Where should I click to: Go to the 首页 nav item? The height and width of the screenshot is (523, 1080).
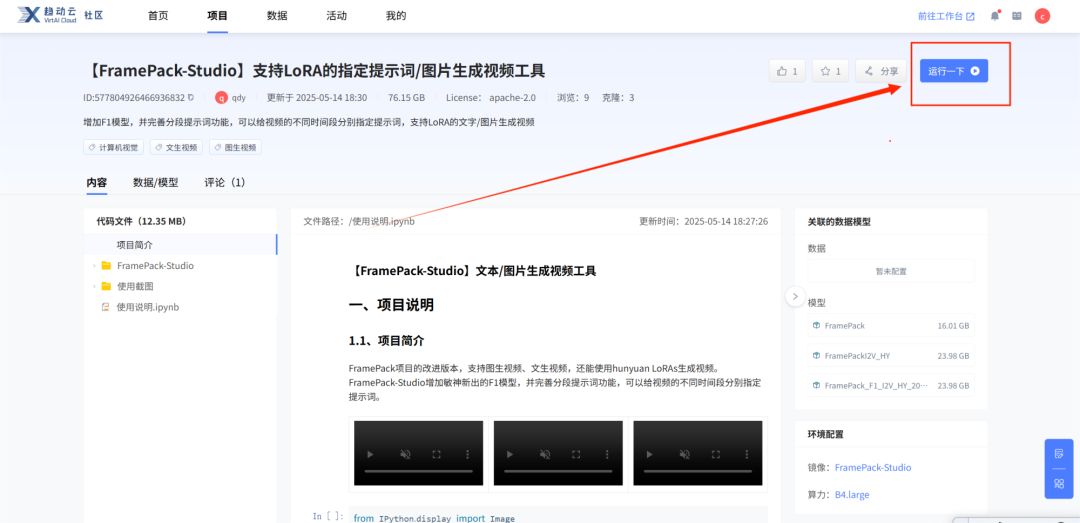coord(158,15)
